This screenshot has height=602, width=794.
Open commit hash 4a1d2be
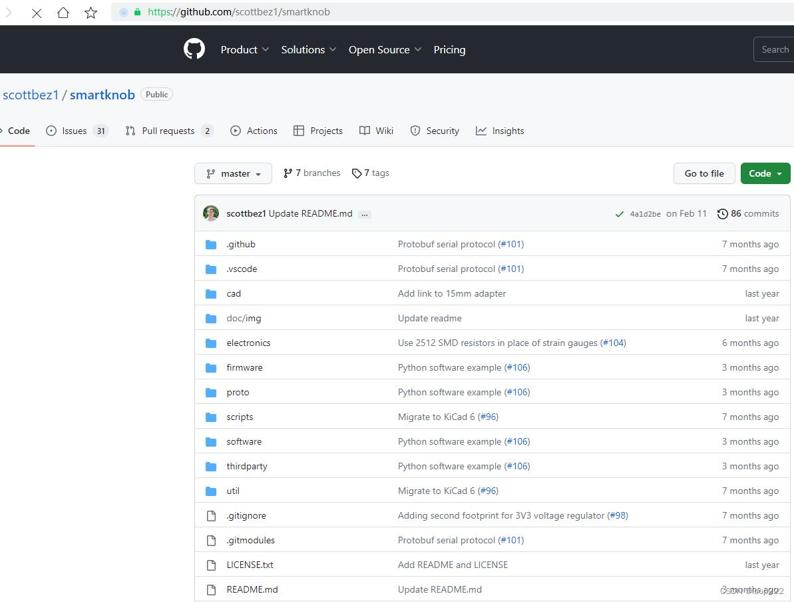645,214
